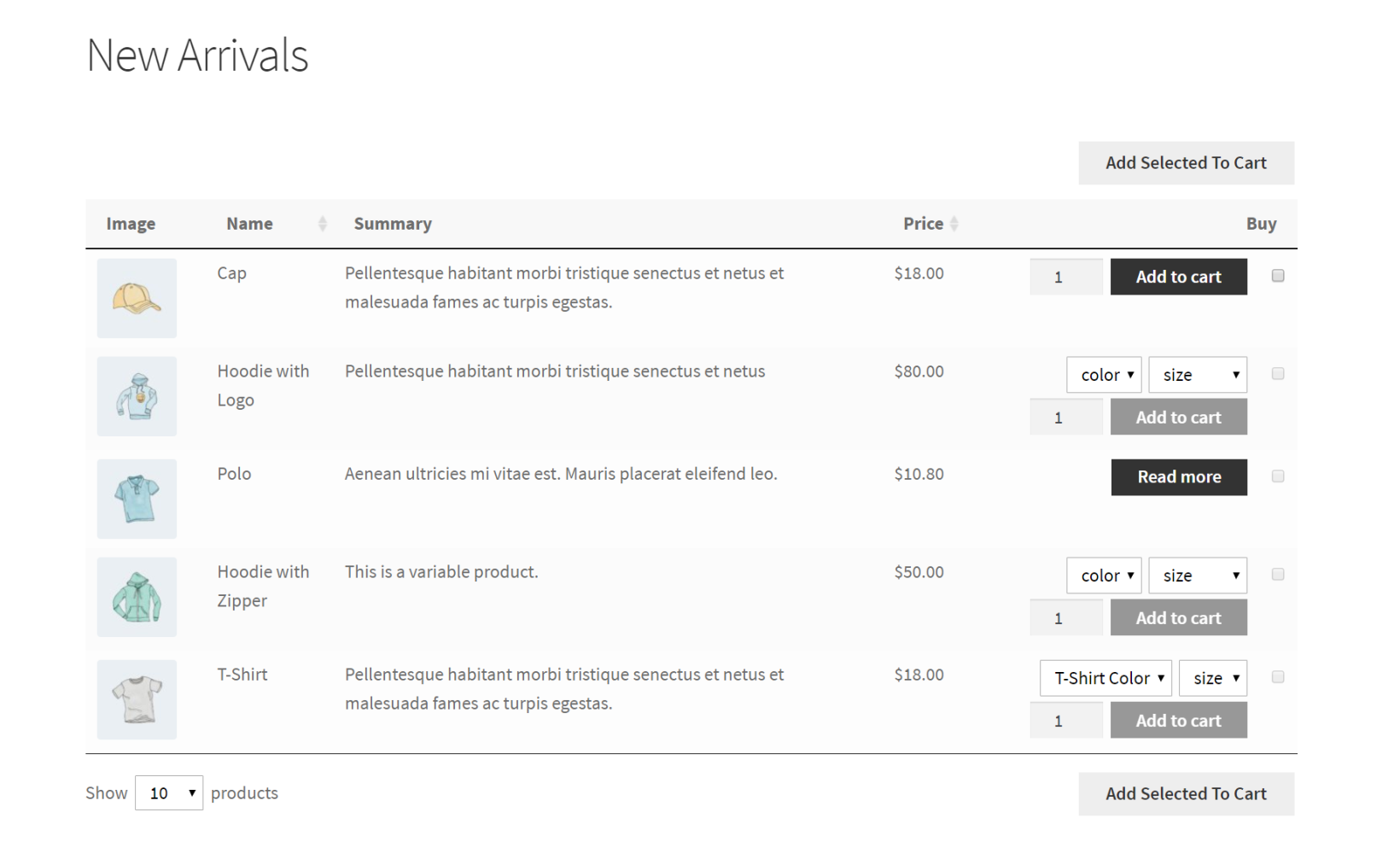This screenshot has height=859, width=1400.
Task: Select the Cap checkbox in Buy column
Action: coord(1277,274)
